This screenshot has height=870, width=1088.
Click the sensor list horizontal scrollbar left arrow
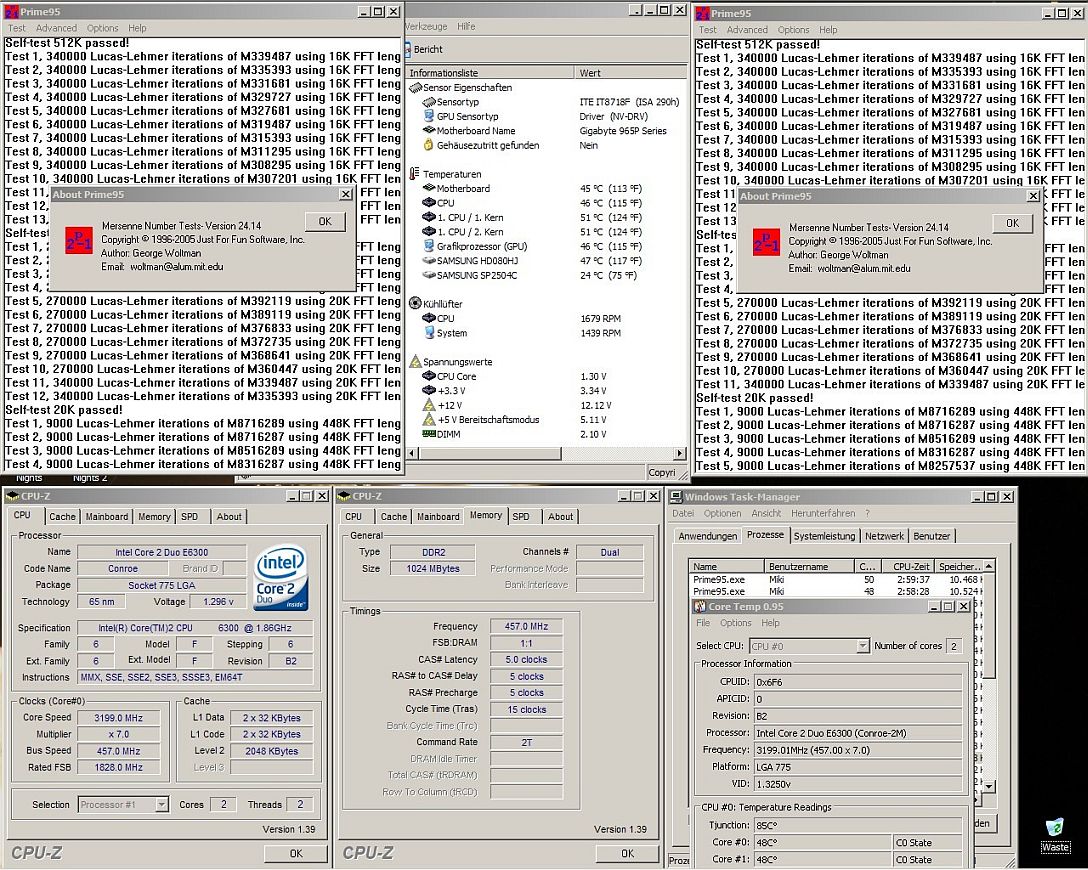pyautogui.click(x=412, y=453)
